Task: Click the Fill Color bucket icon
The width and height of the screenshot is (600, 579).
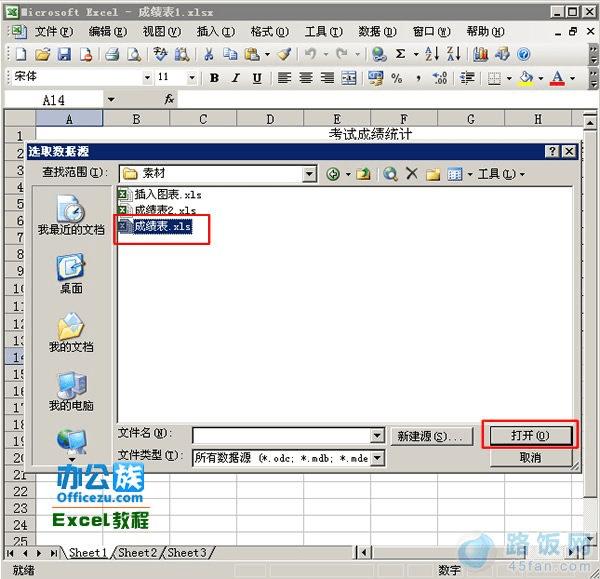Action: coord(526,78)
